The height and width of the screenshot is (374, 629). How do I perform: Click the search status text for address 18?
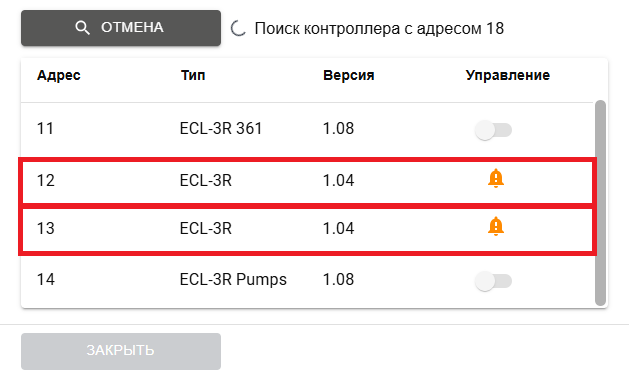pyautogui.click(x=379, y=28)
